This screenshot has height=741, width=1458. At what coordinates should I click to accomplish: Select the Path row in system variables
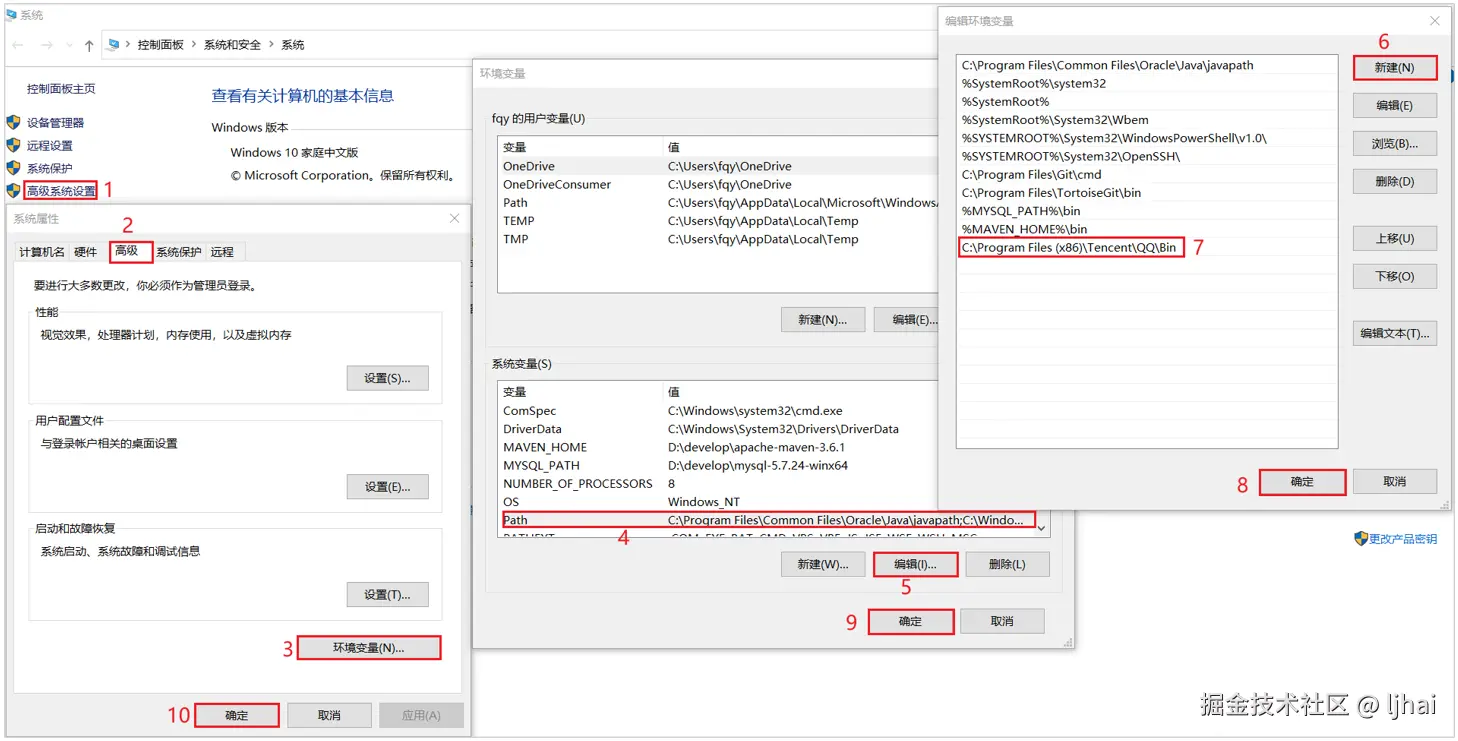coord(766,520)
